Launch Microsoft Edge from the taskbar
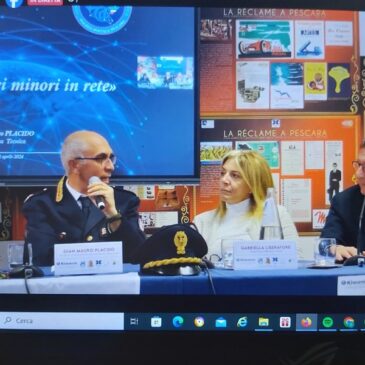Image resolution: width=365 pixels, height=365 pixels. 178,322
